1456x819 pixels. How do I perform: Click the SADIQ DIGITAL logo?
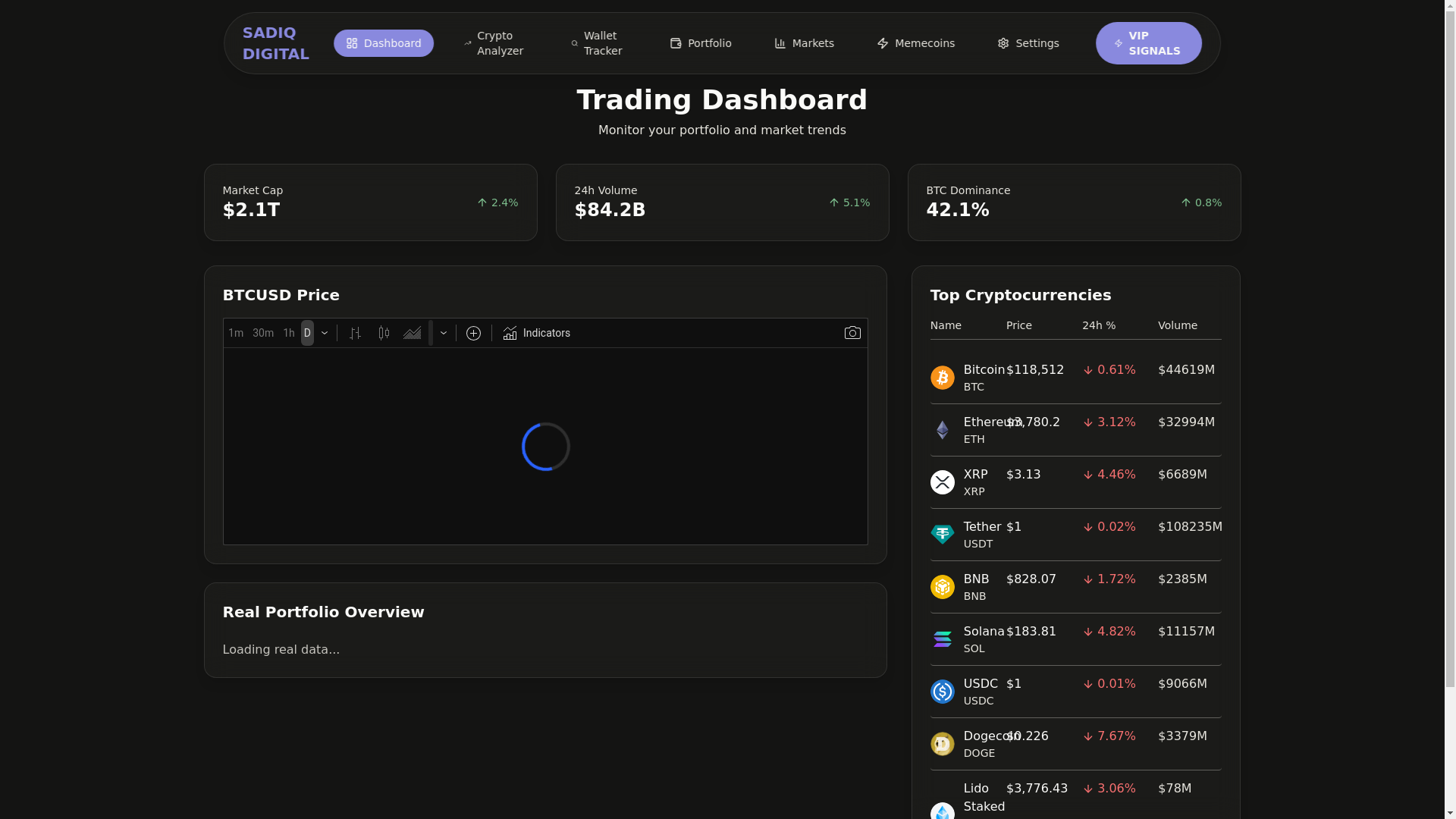276,43
